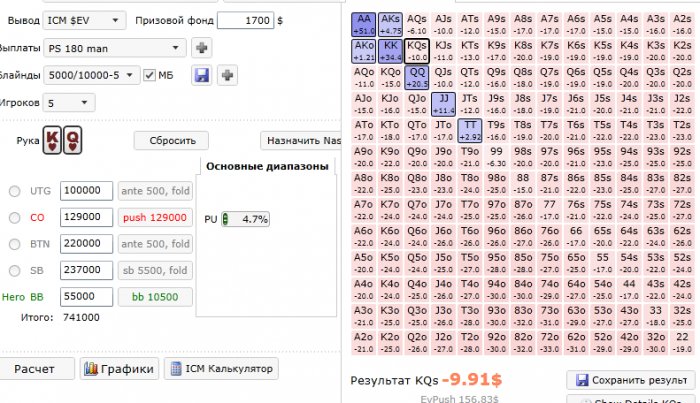Select the 88 cell in hand matrix
Viewport: 700px width, 403px height.
point(523,183)
